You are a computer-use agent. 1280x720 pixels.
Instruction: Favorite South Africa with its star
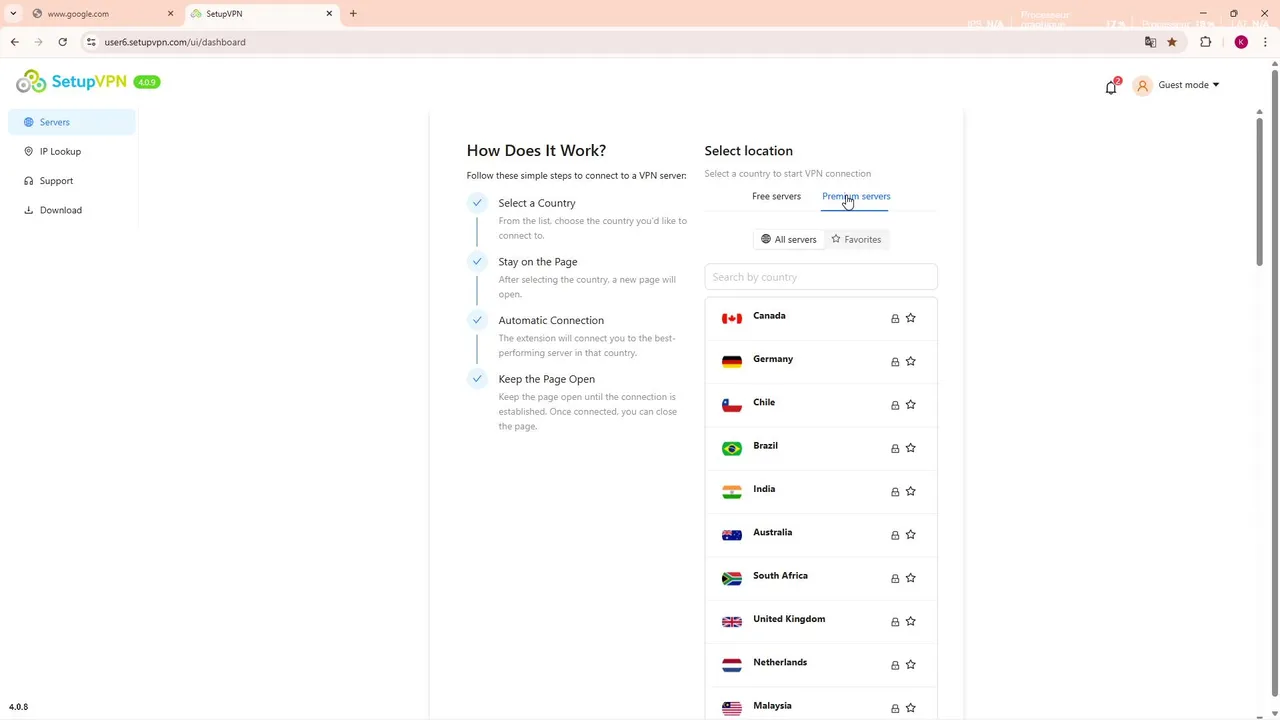(x=910, y=578)
